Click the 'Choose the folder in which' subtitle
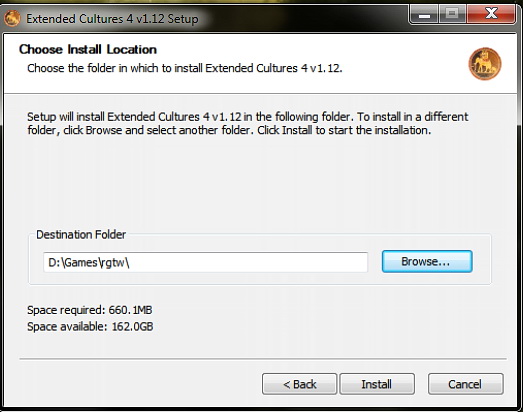Screen dimensions: 523x412 [184, 68]
